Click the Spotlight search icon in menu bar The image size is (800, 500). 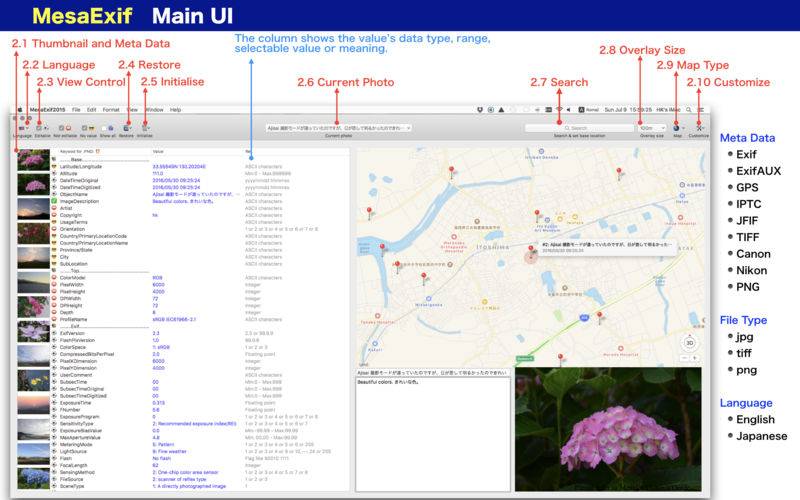point(689,110)
